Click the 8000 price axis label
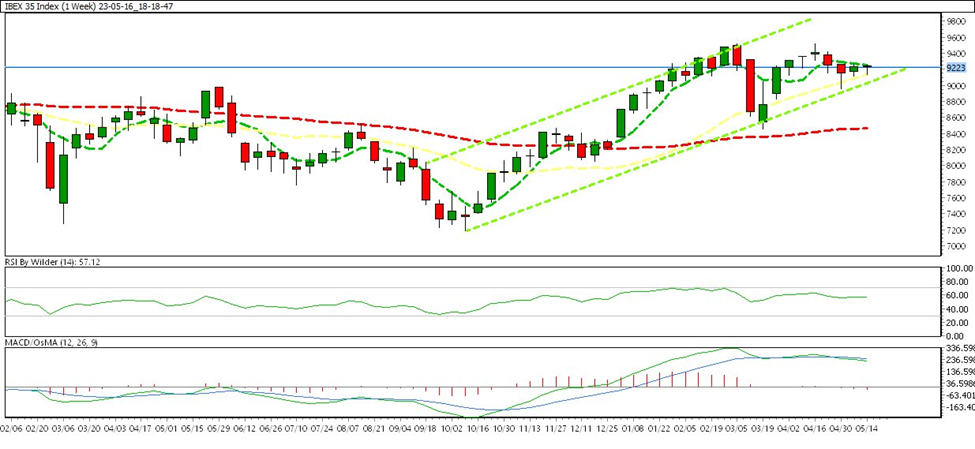The height and width of the screenshot is (449, 975). pyautogui.click(x=956, y=166)
